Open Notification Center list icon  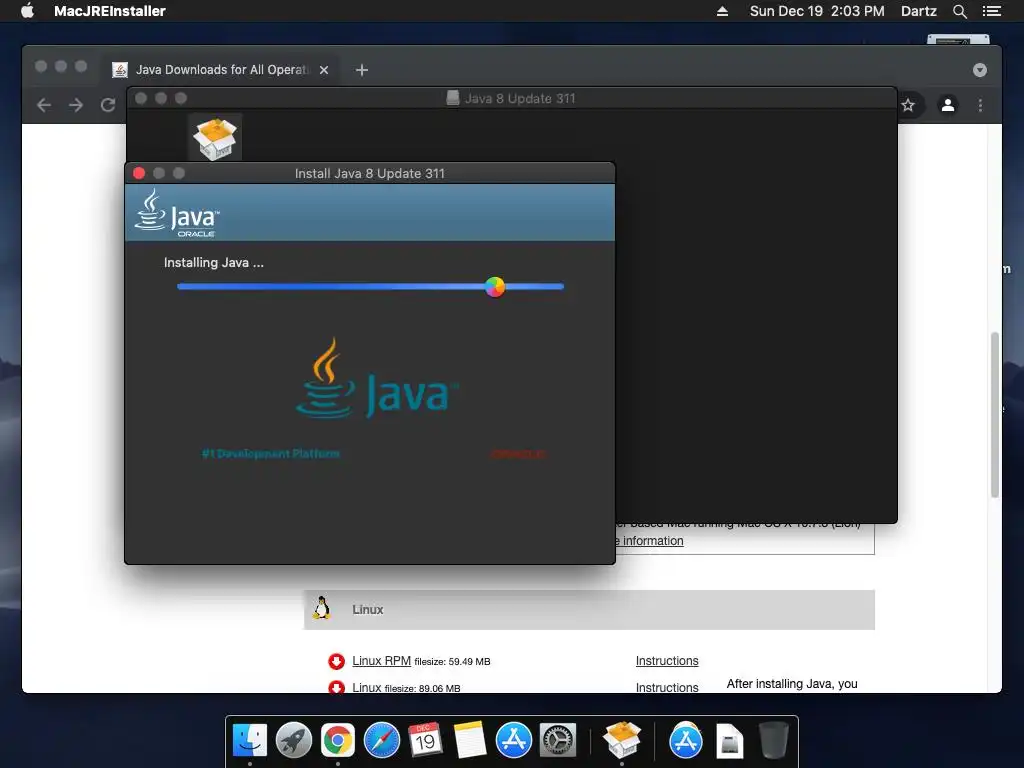coord(992,11)
